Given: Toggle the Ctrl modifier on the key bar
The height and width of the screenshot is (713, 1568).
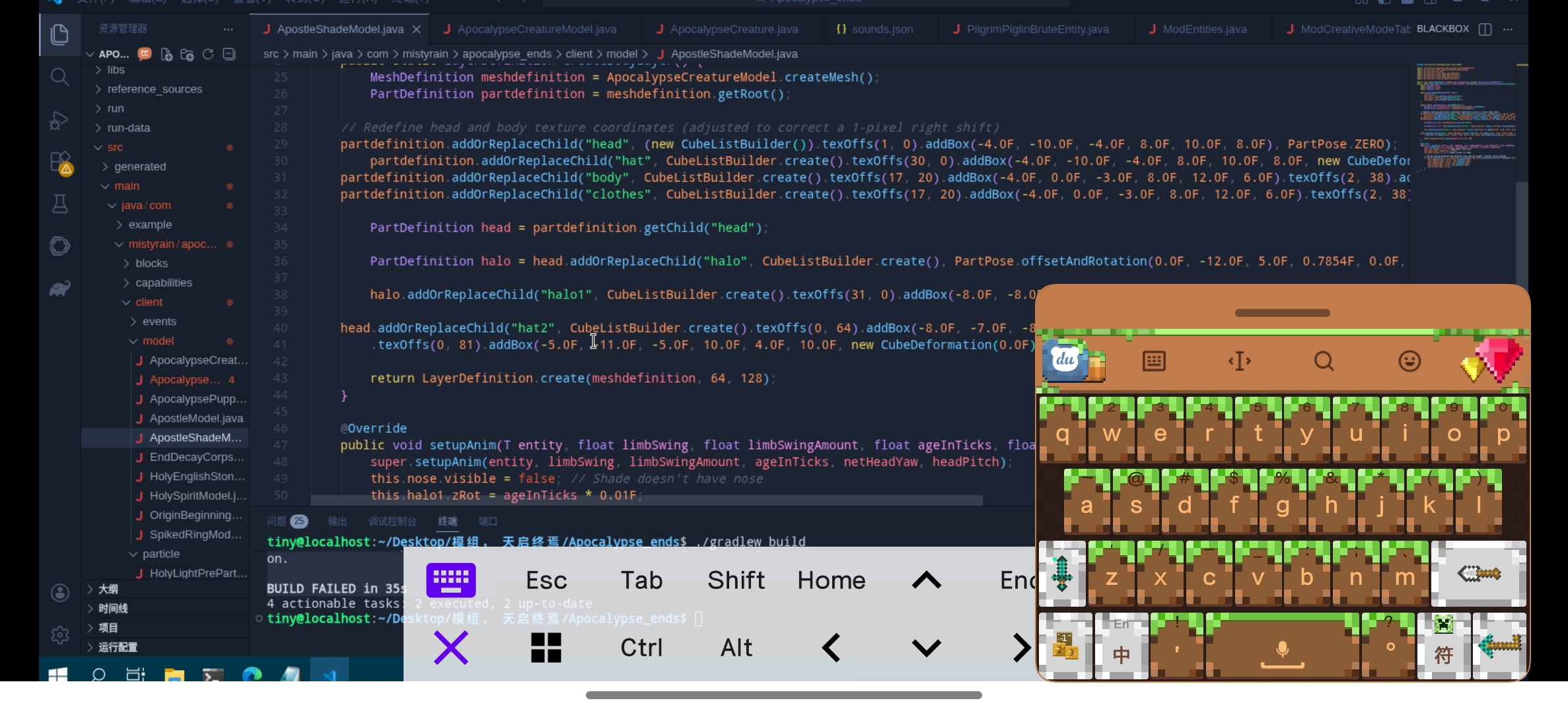Looking at the screenshot, I should click(641, 647).
